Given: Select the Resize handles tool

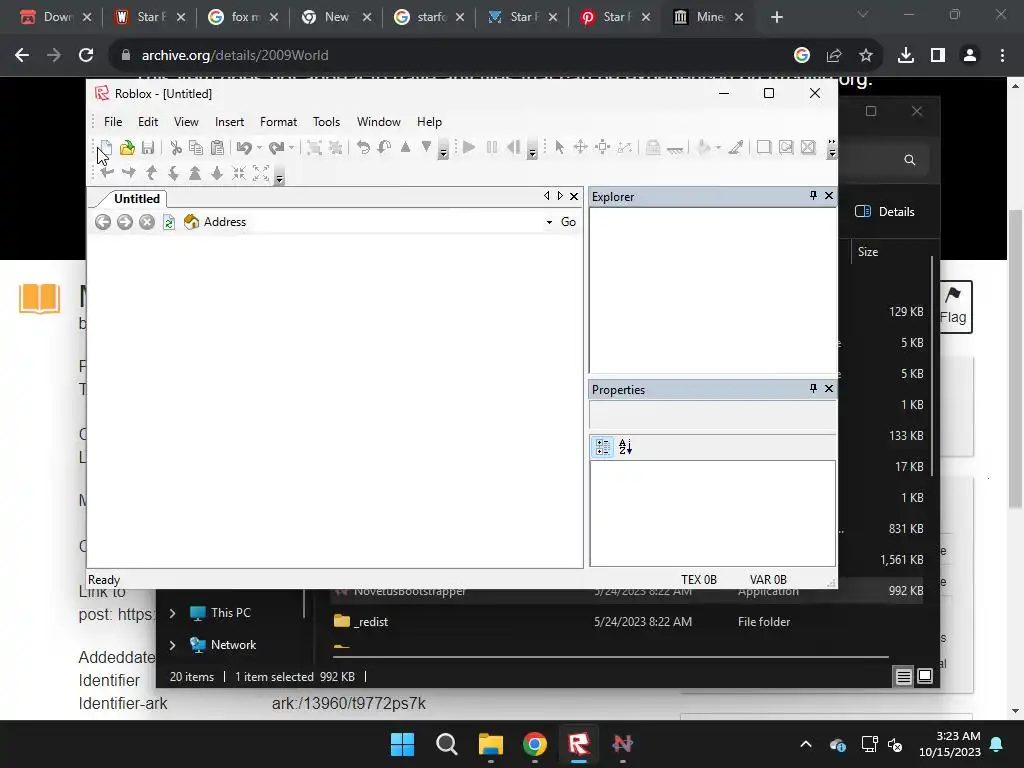Looking at the screenshot, I should (602, 147).
